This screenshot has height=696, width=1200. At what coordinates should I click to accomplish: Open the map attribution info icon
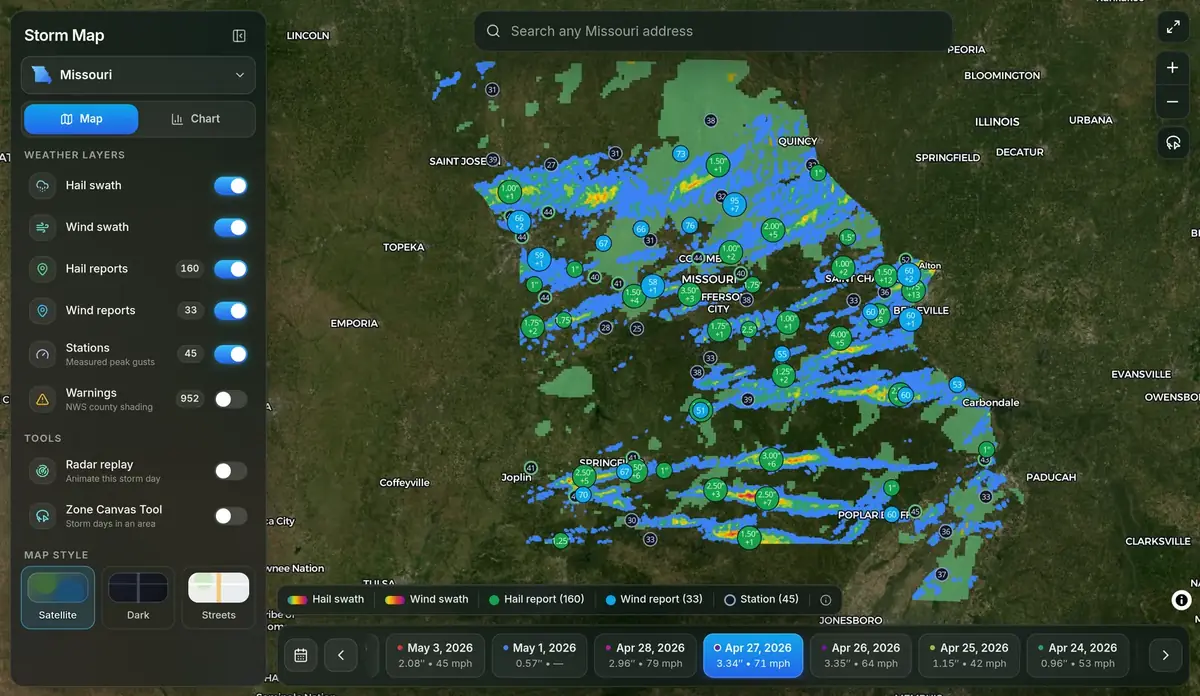coord(1181,600)
